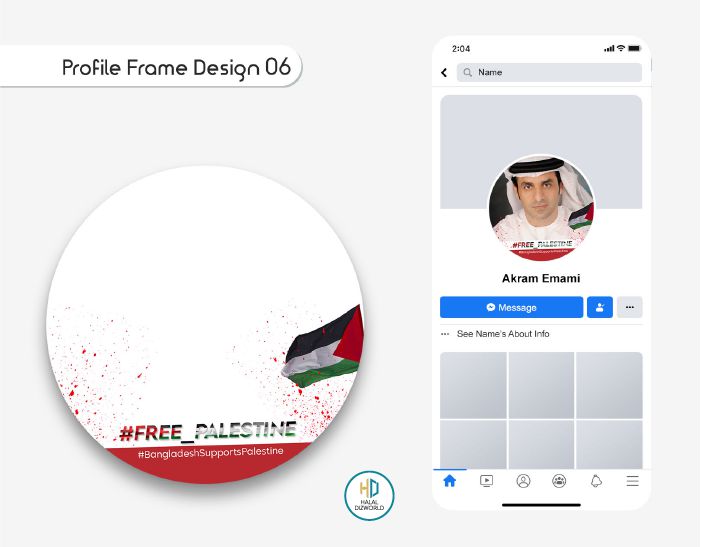The height and width of the screenshot is (547, 701).
Task: Open the three-dot more options button
Action: coord(629,307)
